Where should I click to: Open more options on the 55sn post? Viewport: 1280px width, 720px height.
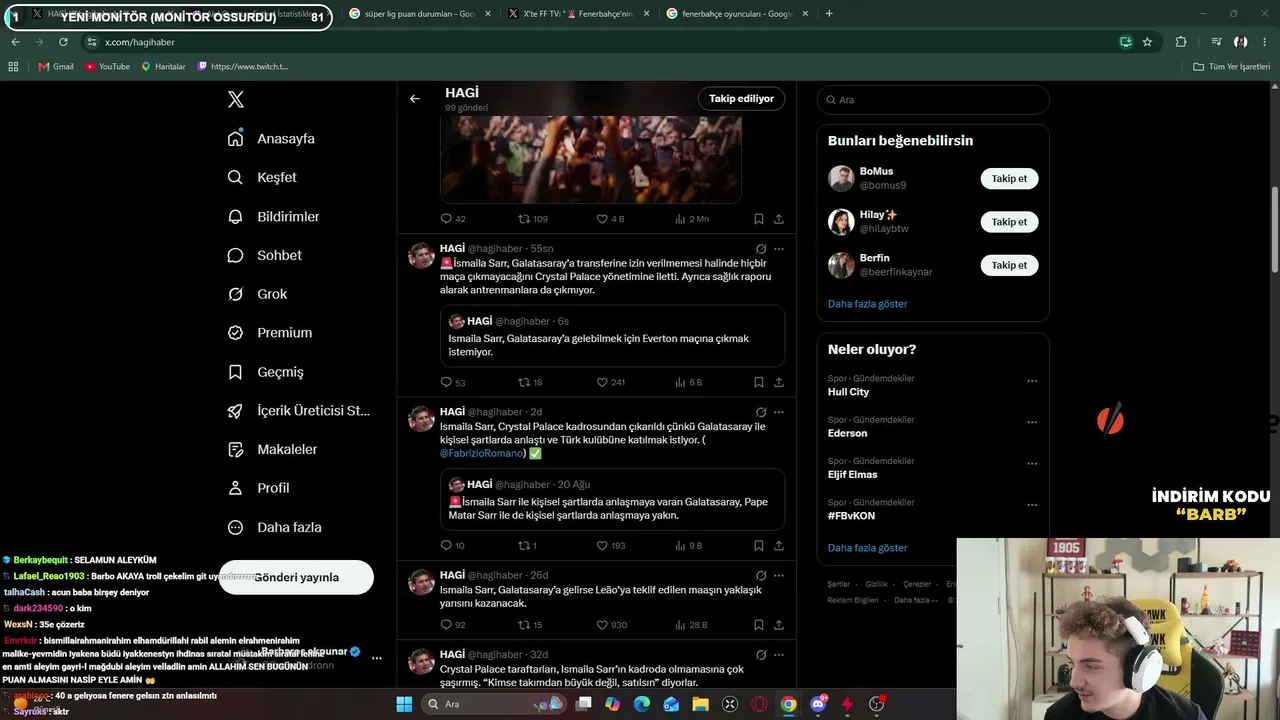[x=779, y=249]
